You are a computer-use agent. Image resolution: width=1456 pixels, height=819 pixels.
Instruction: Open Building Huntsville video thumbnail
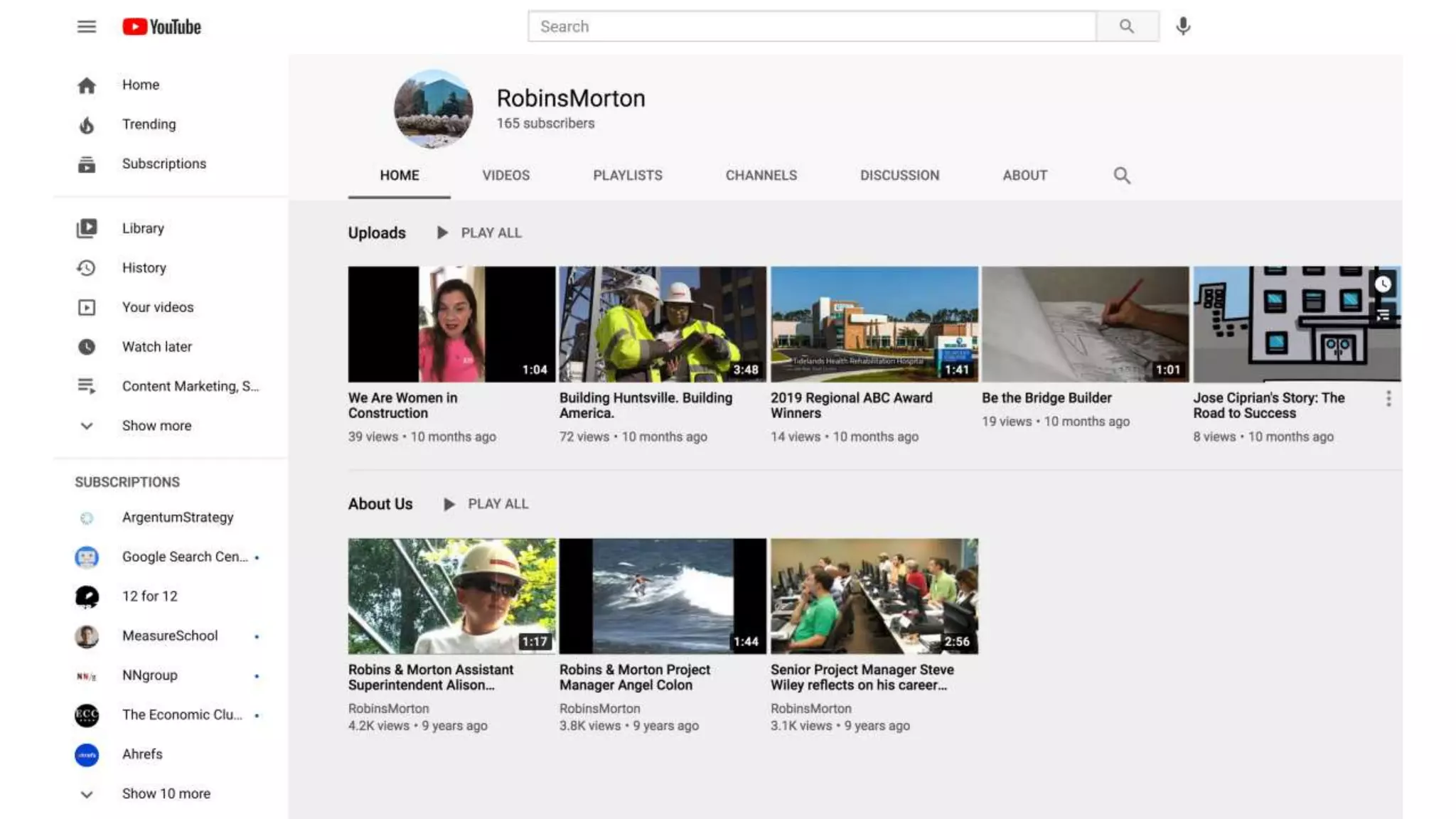pos(662,324)
